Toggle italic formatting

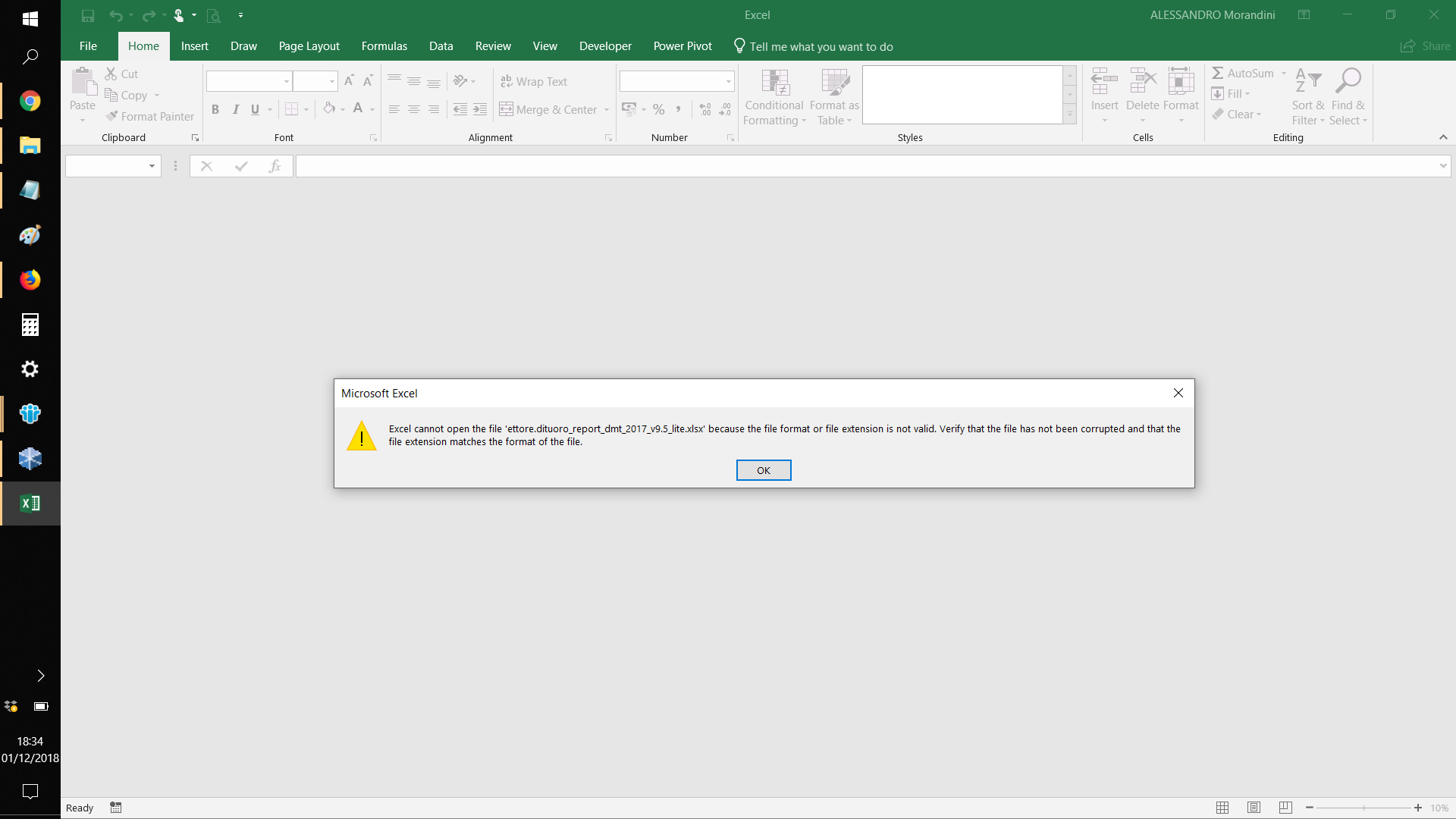click(x=235, y=109)
